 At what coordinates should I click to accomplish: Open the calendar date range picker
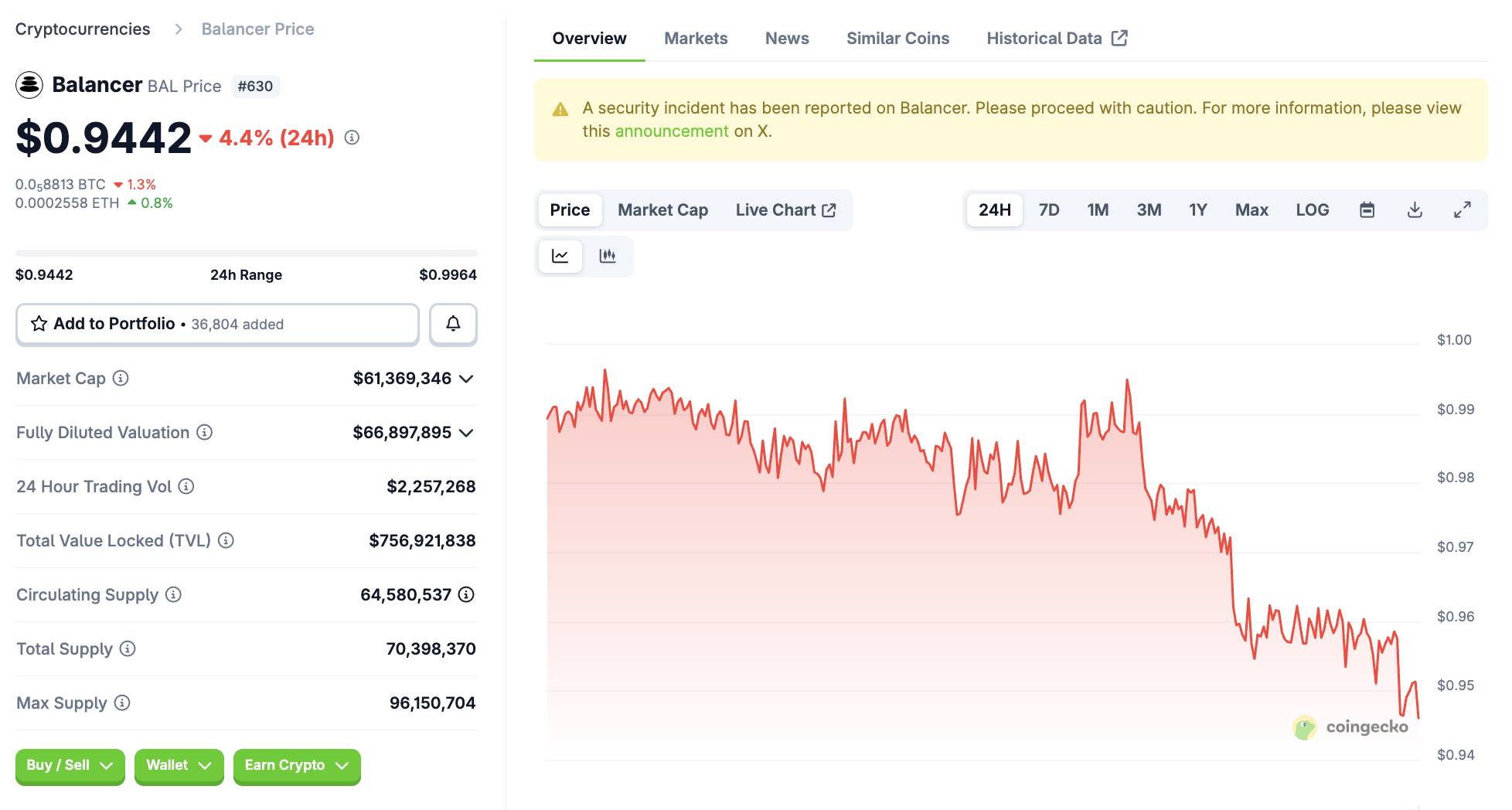click(x=1367, y=210)
